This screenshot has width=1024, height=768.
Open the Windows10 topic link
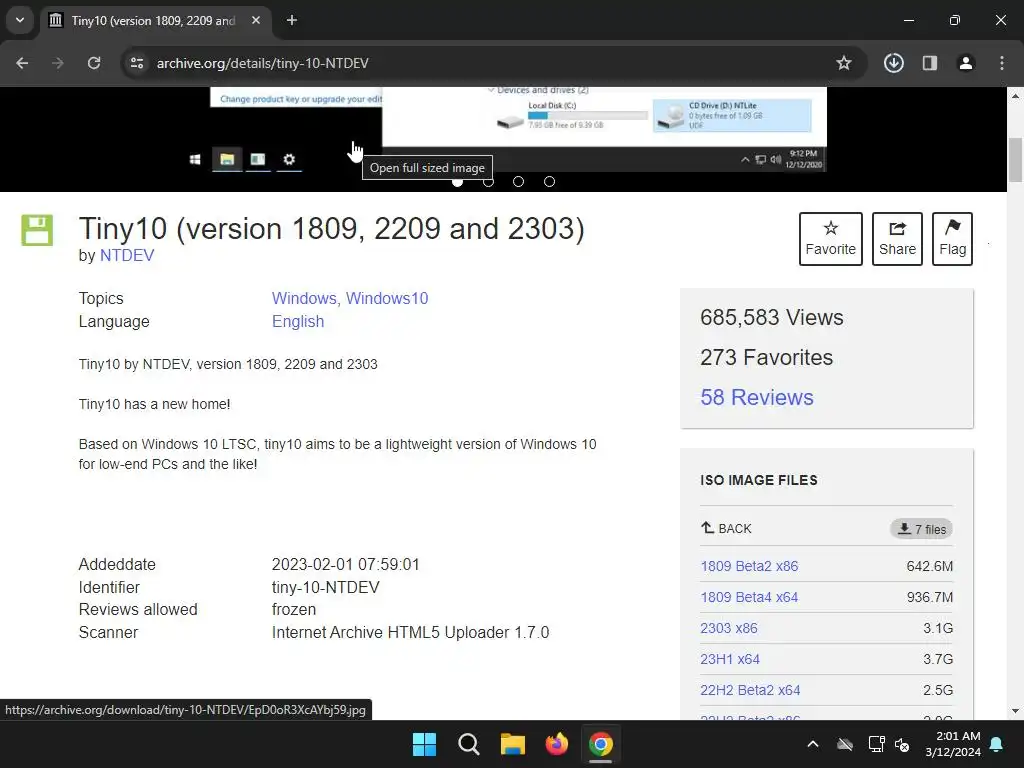pyautogui.click(x=387, y=298)
